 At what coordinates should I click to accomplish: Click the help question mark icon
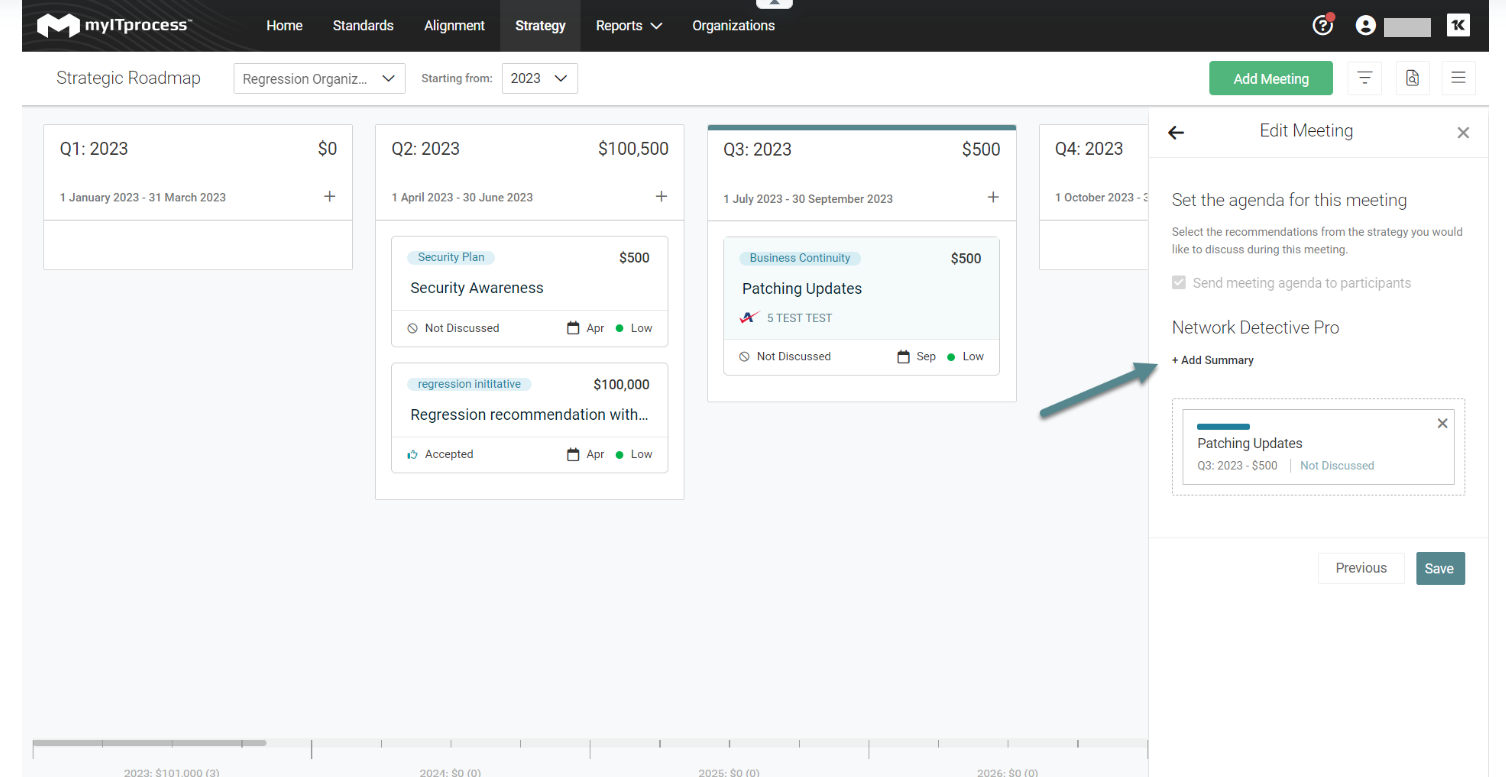click(1322, 26)
